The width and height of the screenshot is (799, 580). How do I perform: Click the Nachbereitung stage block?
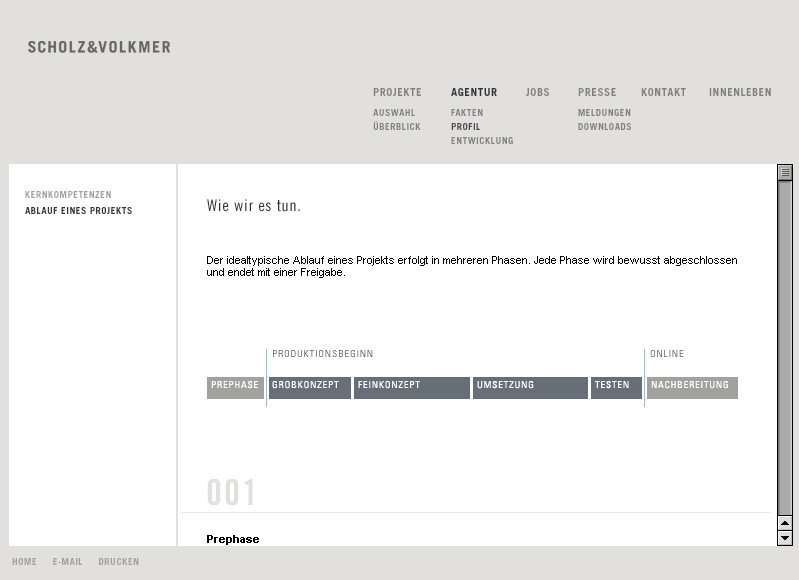693,388
